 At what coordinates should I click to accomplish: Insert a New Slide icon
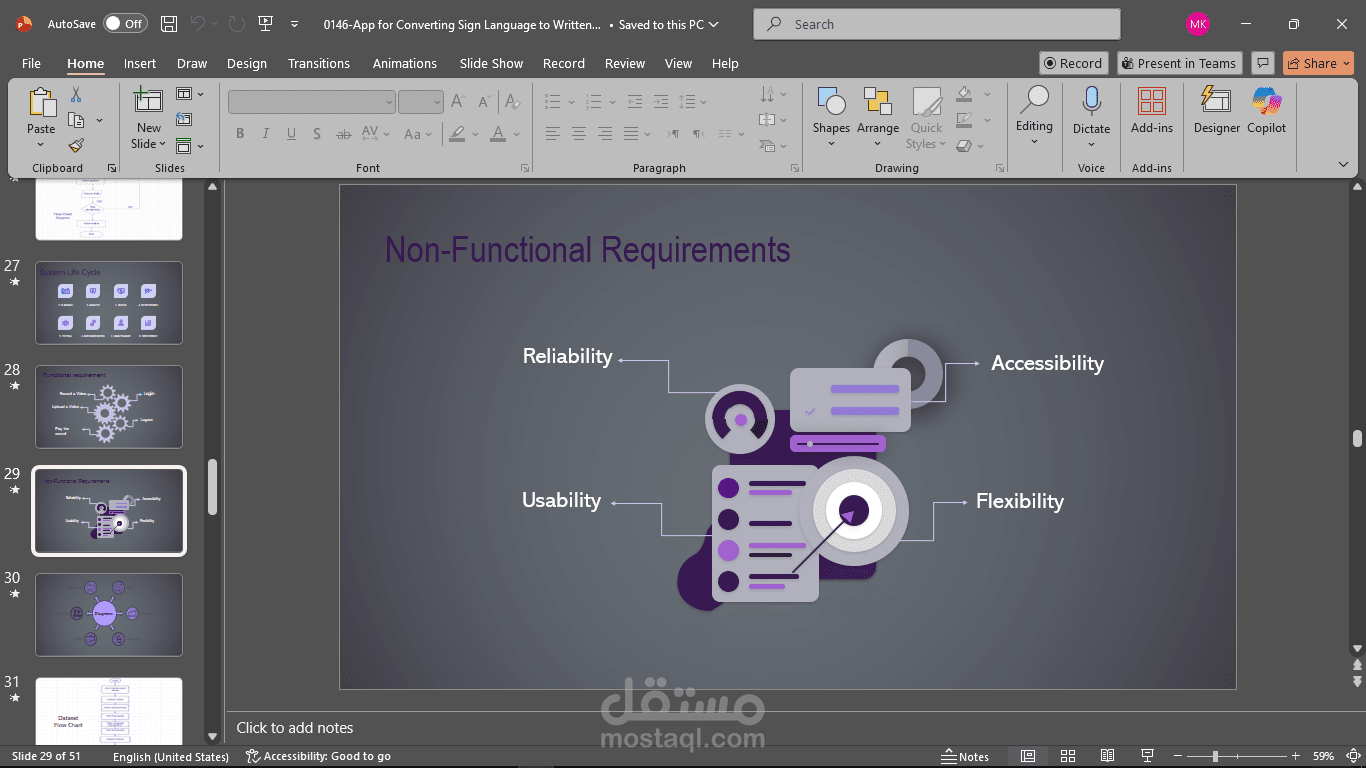pyautogui.click(x=148, y=100)
